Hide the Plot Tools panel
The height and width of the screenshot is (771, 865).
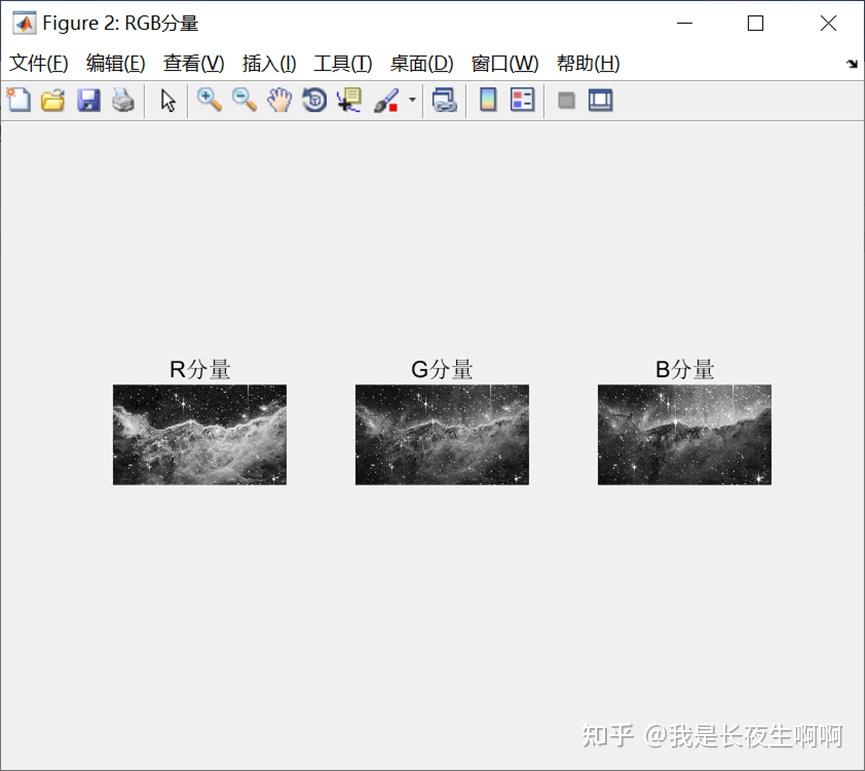(x=565, y=100)
